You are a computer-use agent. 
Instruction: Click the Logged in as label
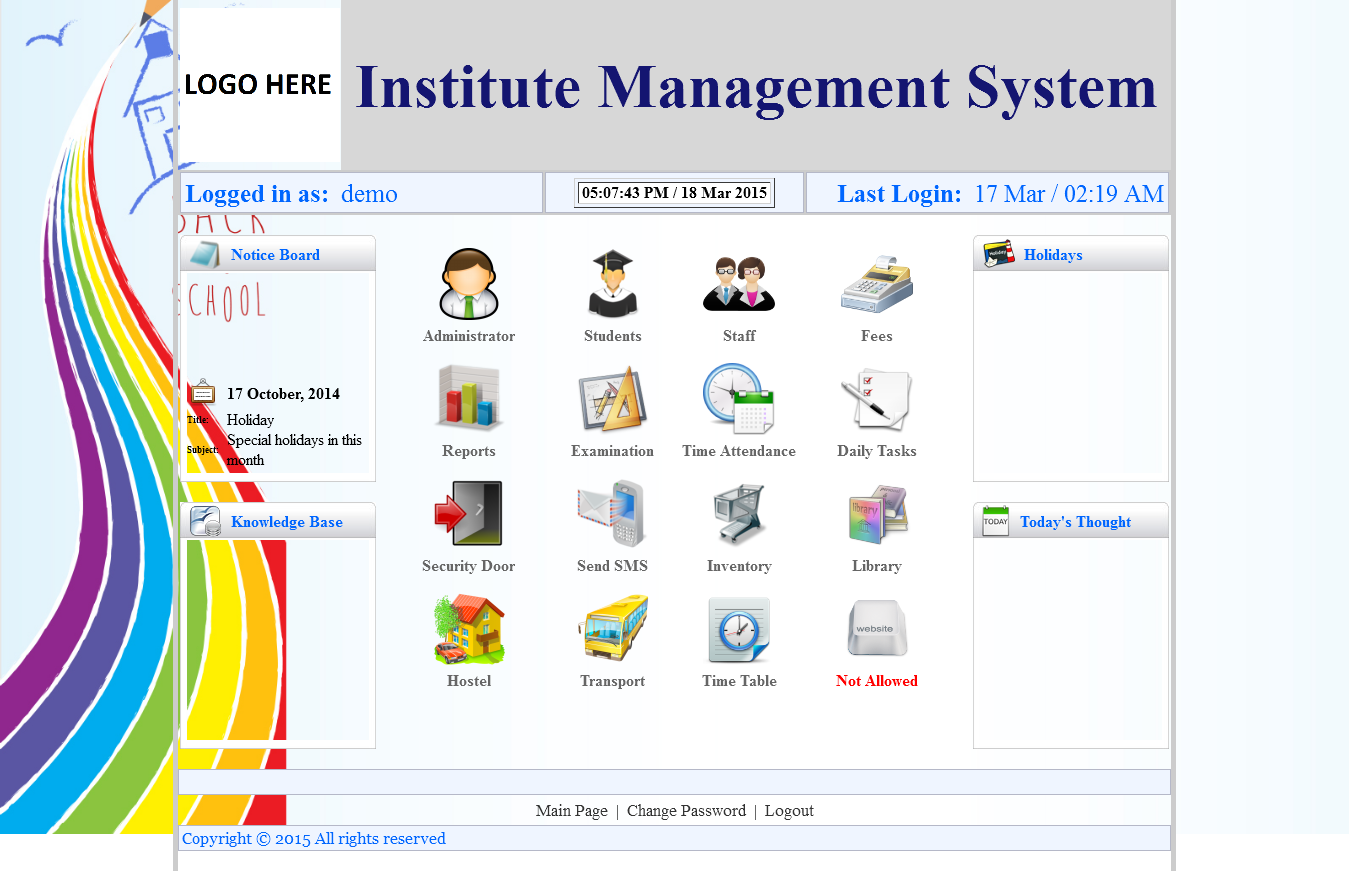pos(257,194)
